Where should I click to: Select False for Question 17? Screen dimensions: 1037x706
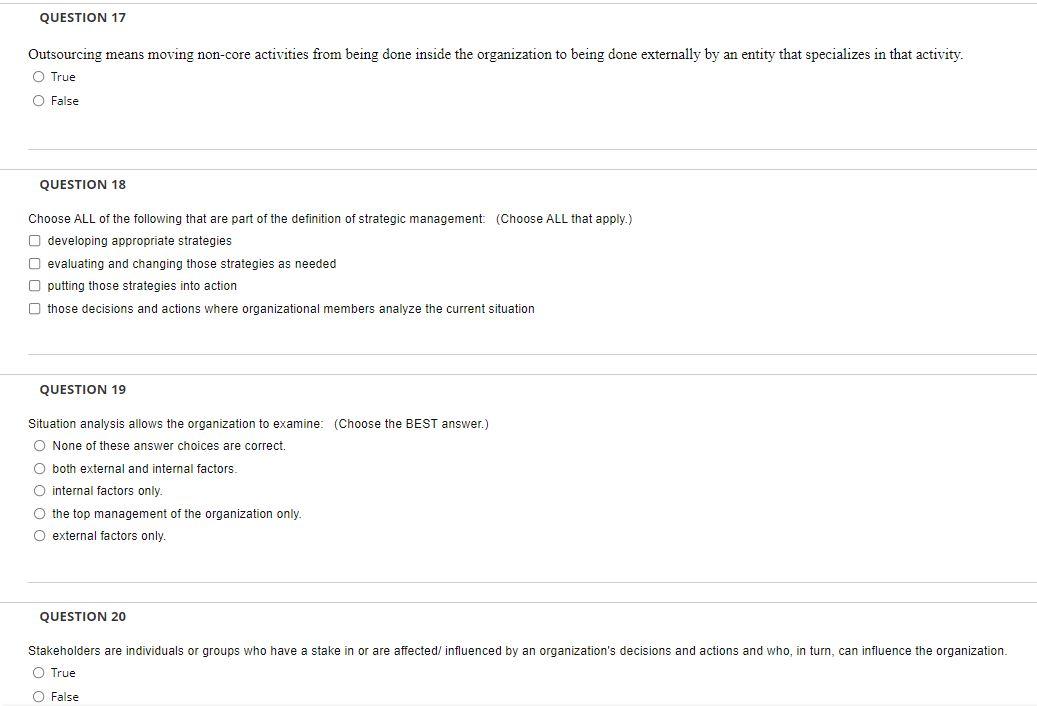click(x=38, y=100)
